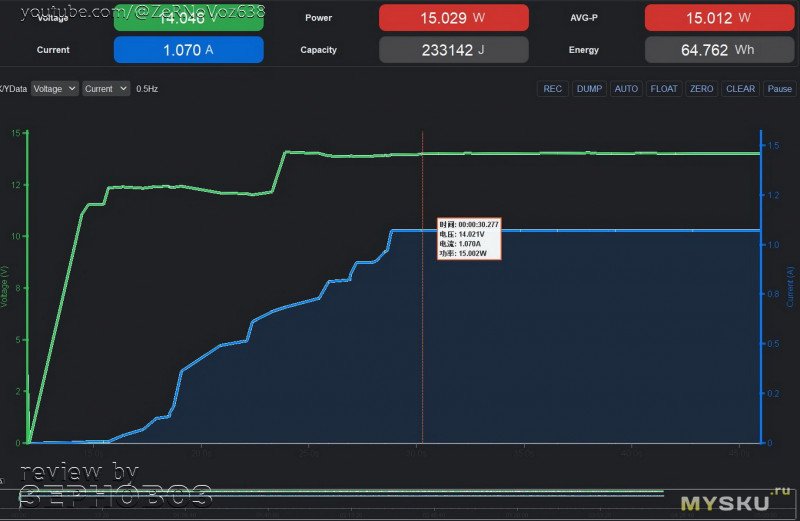The image size is (800, 521).
Task: Clear chart data with CLEAR button
Action: (740, 89)
